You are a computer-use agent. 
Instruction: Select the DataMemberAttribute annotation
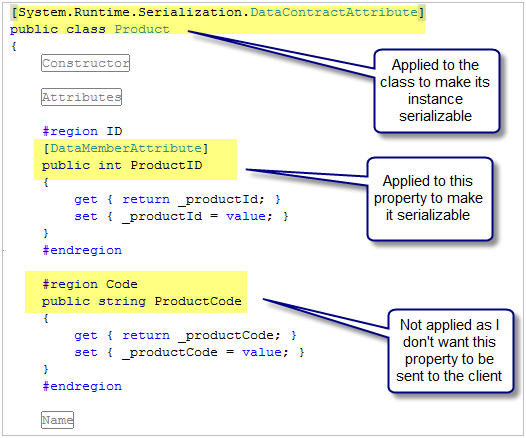point(126,148)
